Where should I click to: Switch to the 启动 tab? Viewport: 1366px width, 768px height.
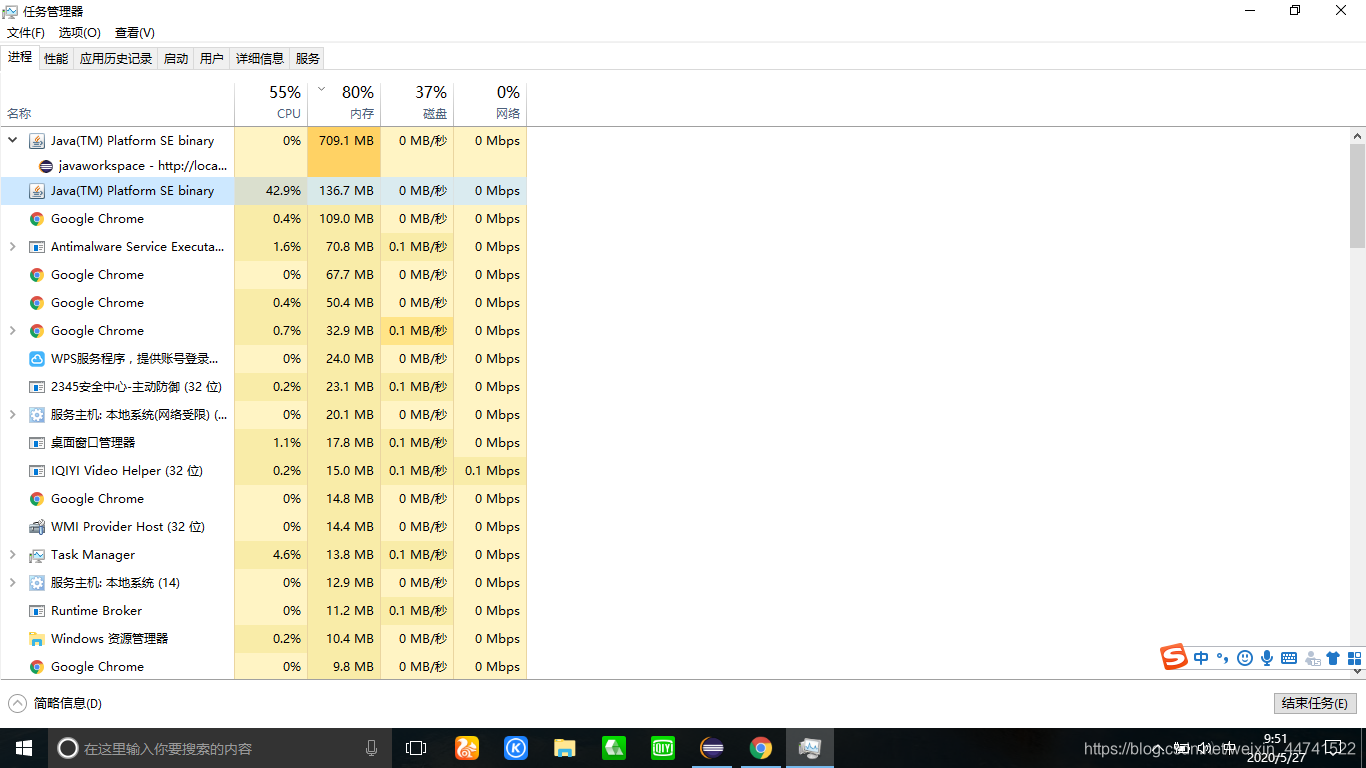[176, 59]
